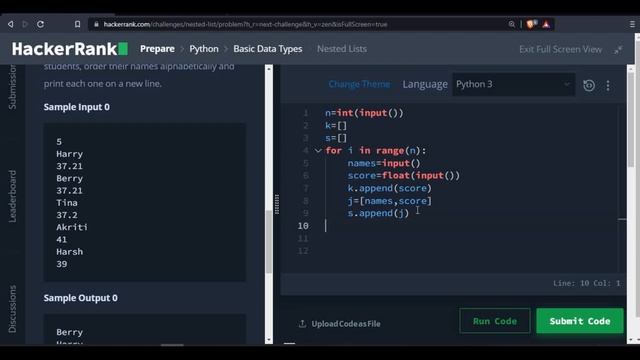The image size is (640, 360).
Task: Click the name Harry in sample input
Action: coord(69,154)
